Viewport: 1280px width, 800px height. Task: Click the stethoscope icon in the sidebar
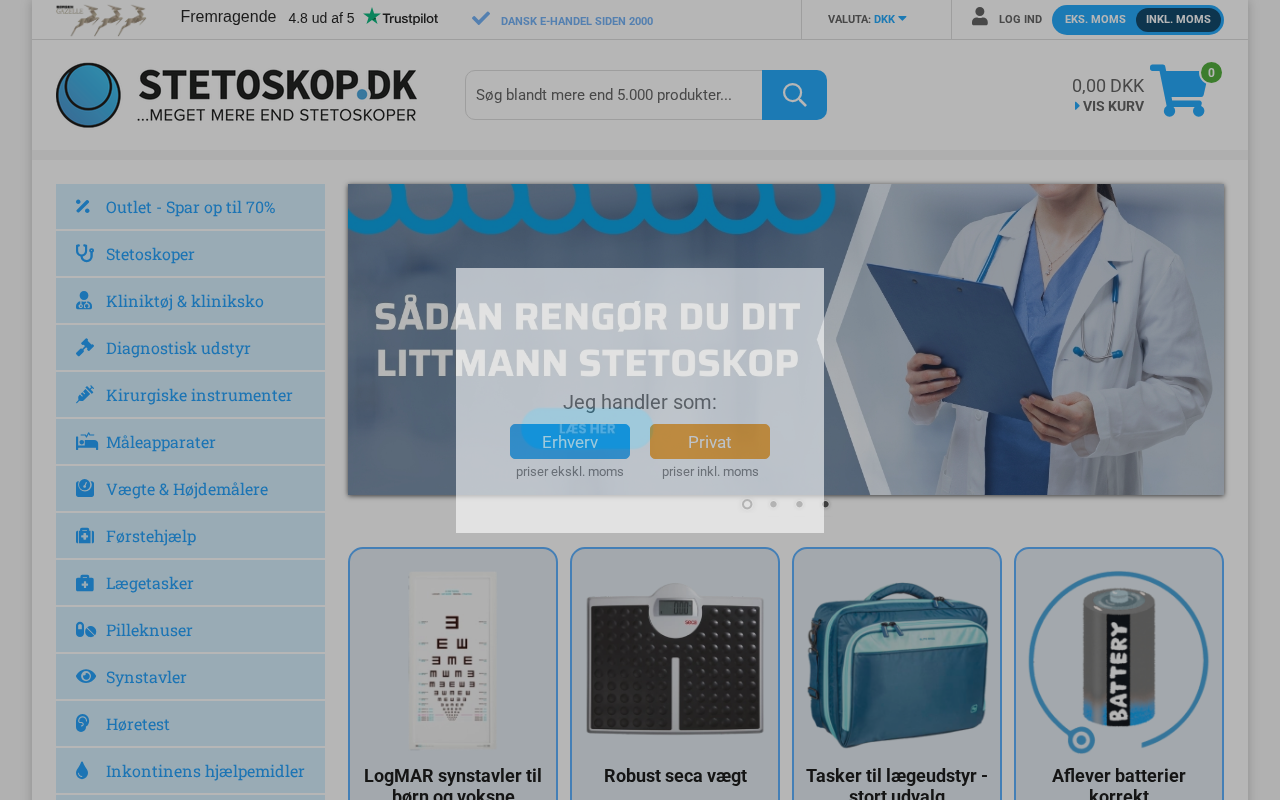tap(85, 254)
